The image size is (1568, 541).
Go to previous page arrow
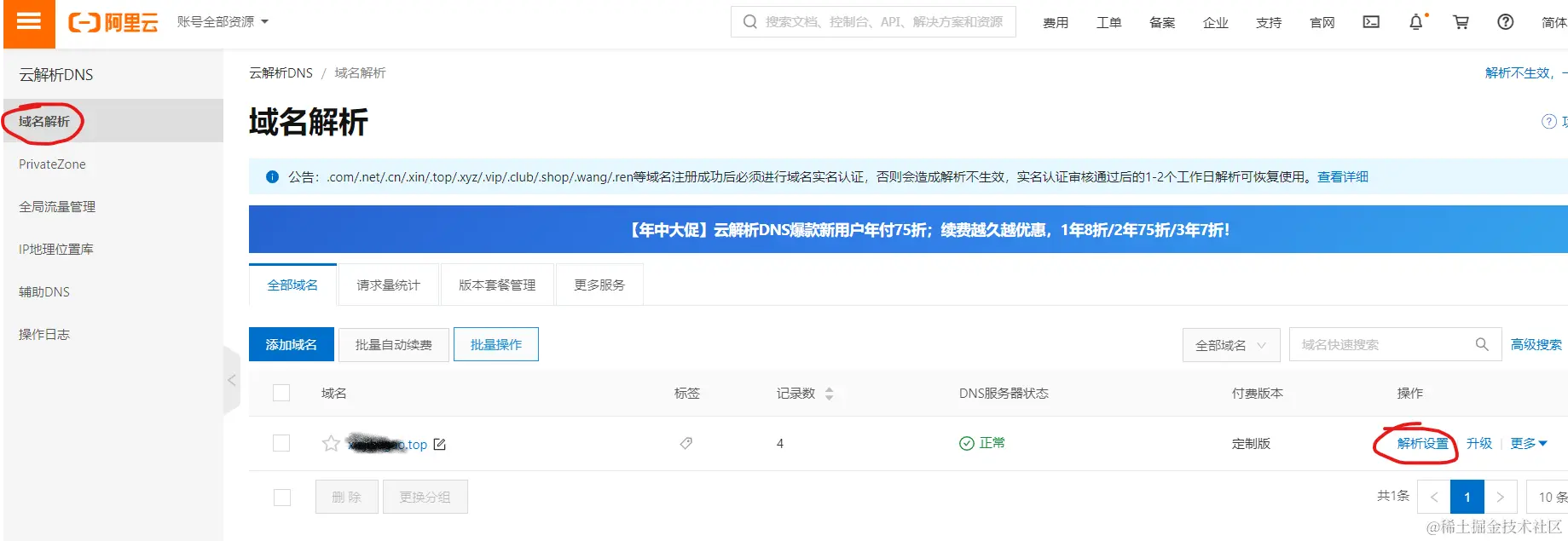click(1434, 497)
